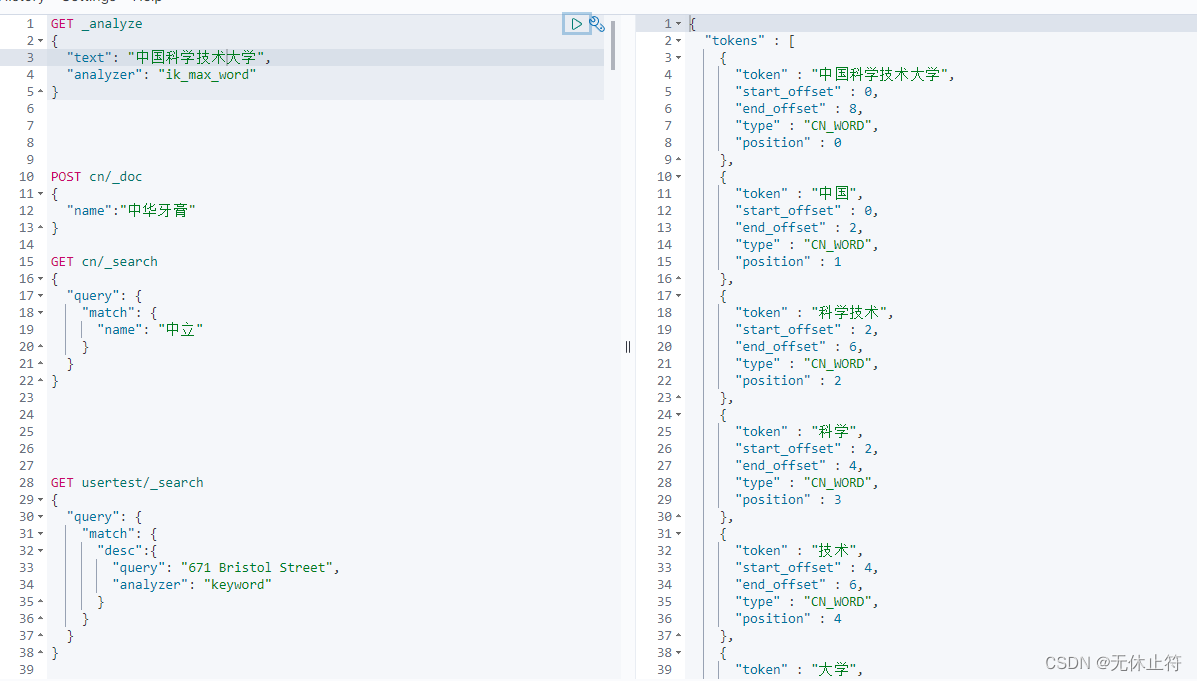Fold the response root object at line 1
This screenshot has width=1197, height=681.
click(x=679, y=24)
